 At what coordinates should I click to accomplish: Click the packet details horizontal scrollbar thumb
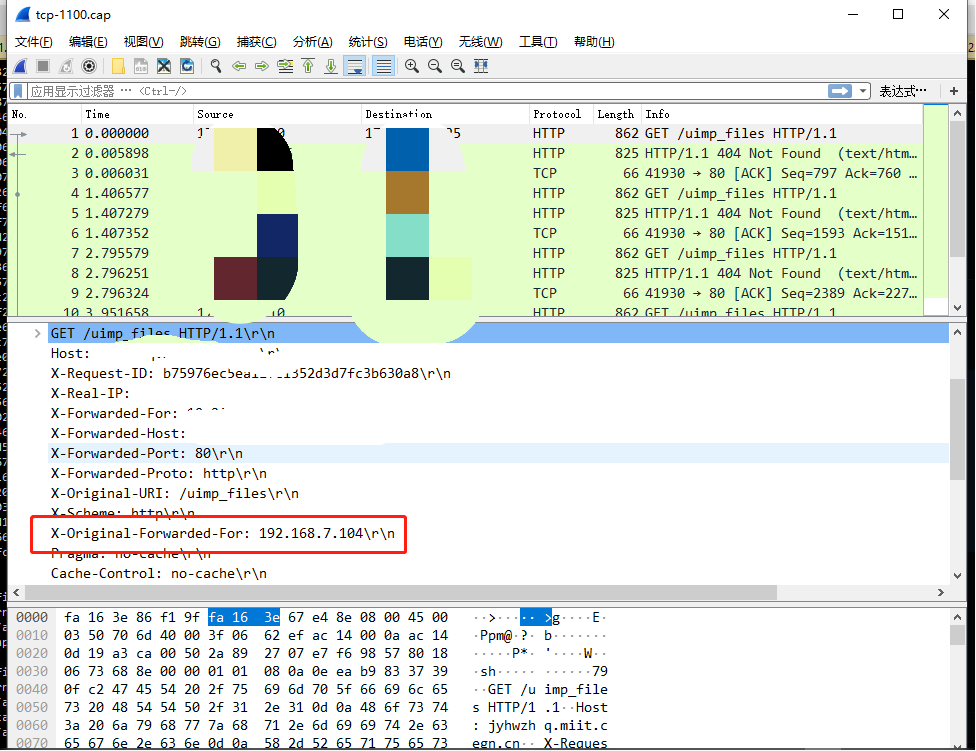tap(400, 592)
